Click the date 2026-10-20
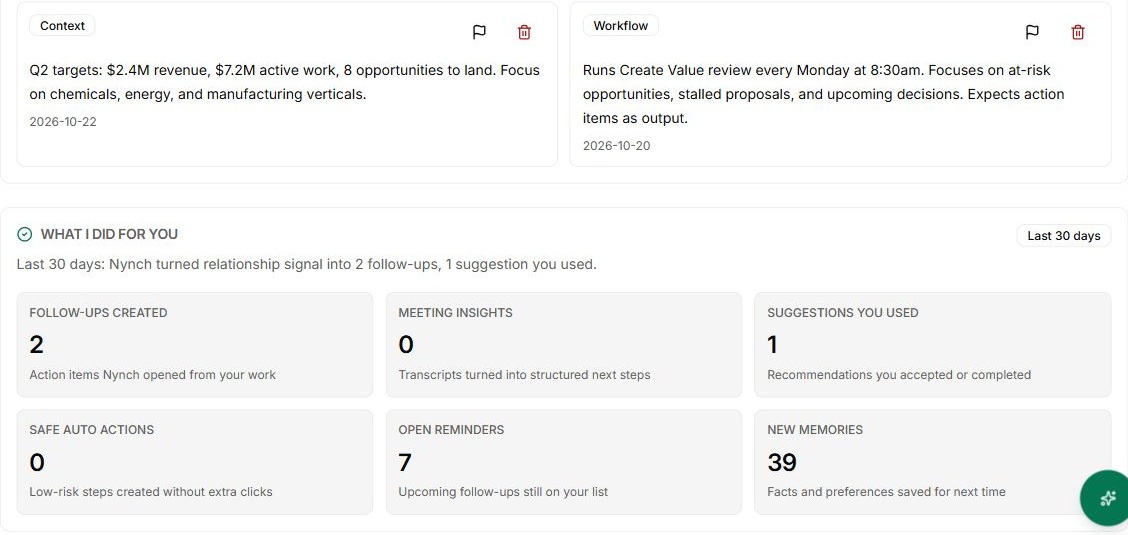This screenshot has width=1128, height=535. tap(617, 146)
